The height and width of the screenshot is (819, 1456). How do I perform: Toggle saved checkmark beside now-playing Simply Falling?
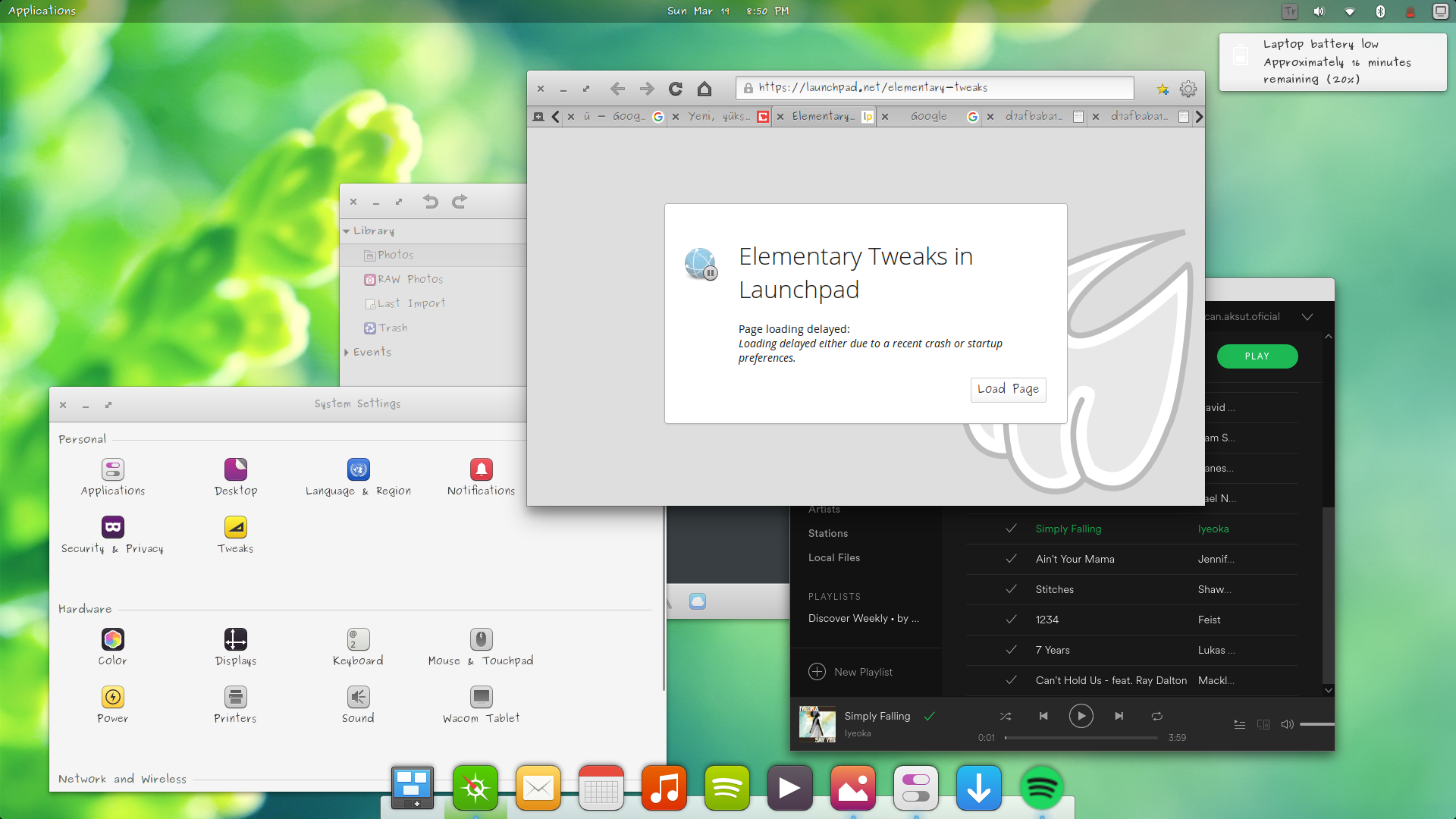(930, 716)
